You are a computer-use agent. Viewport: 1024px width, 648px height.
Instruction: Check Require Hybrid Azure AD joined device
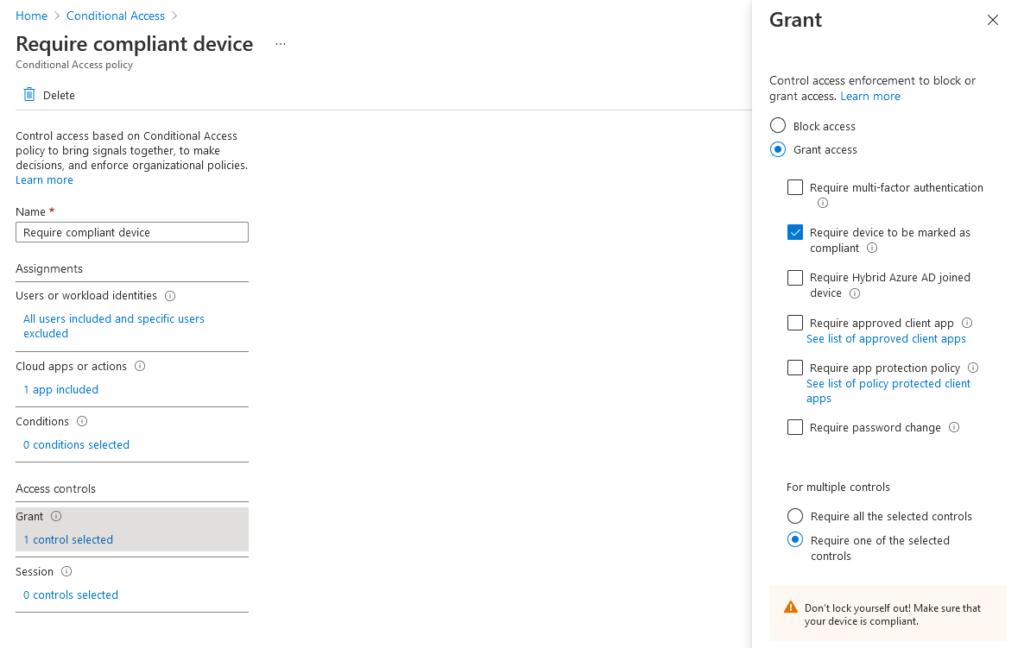795,278
